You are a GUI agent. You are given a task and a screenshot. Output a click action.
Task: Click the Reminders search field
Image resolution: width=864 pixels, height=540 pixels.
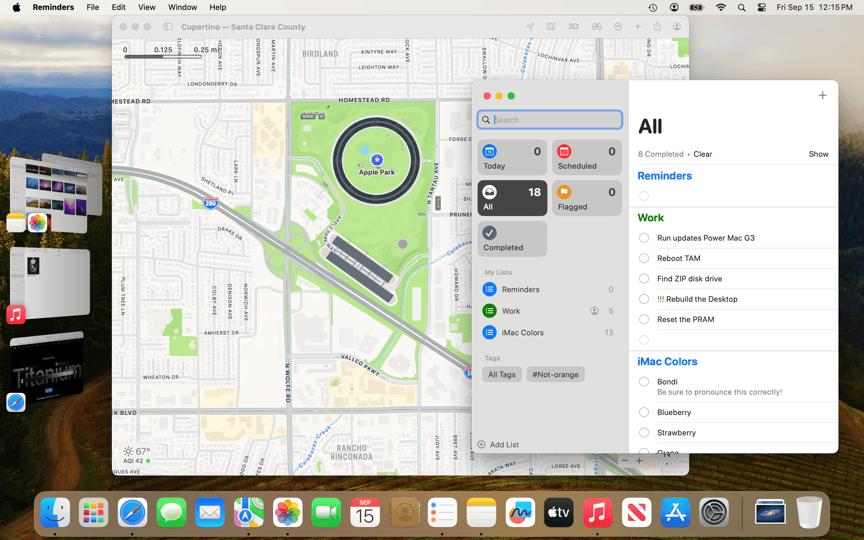550,120
